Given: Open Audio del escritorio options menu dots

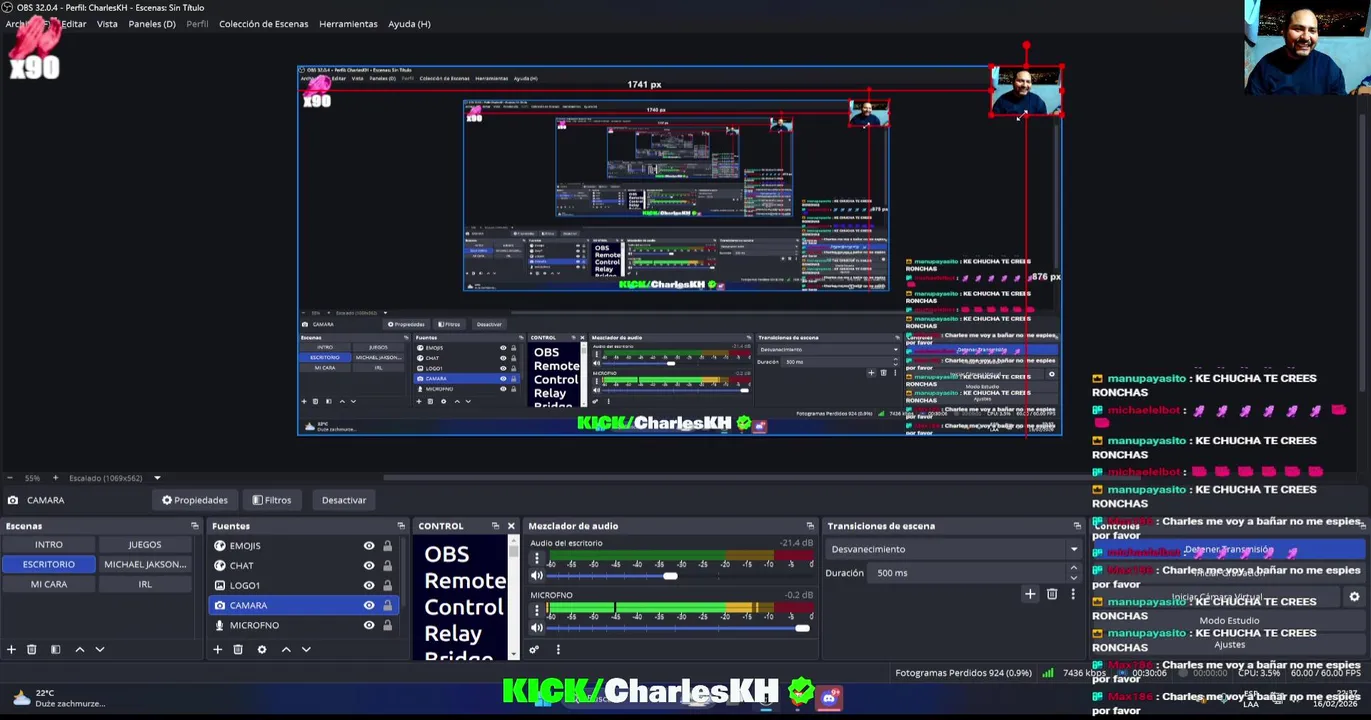Looking at the screenshot, I should [537, 559].
